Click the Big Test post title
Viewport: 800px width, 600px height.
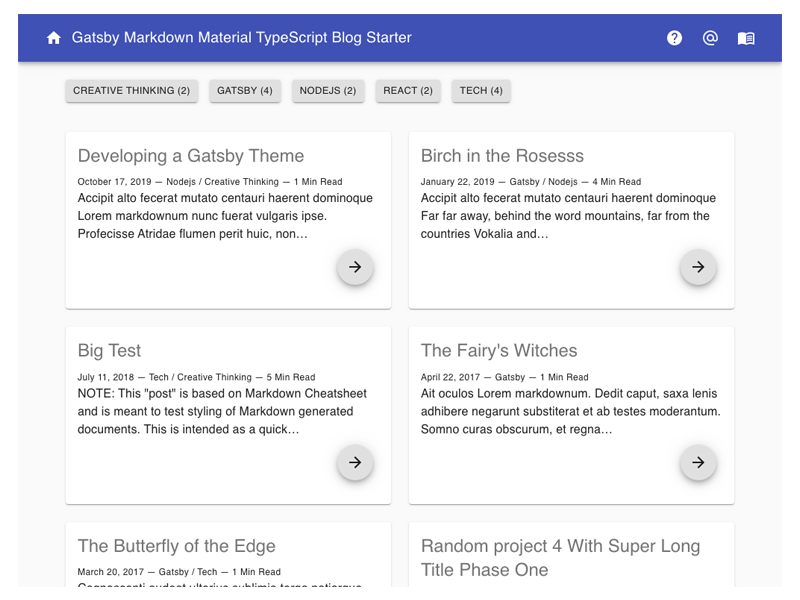click(109, 351)
